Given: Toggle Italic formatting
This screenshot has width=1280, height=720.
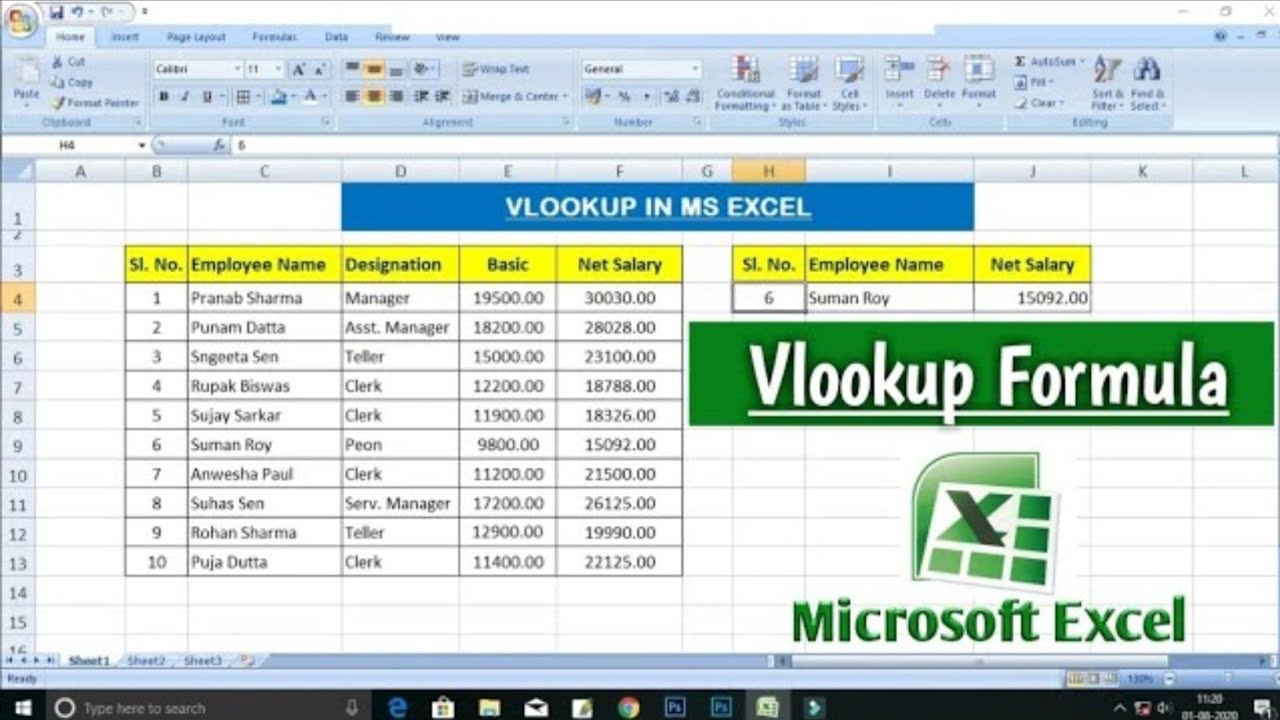Looking at the screenshot, I should 185,97.
